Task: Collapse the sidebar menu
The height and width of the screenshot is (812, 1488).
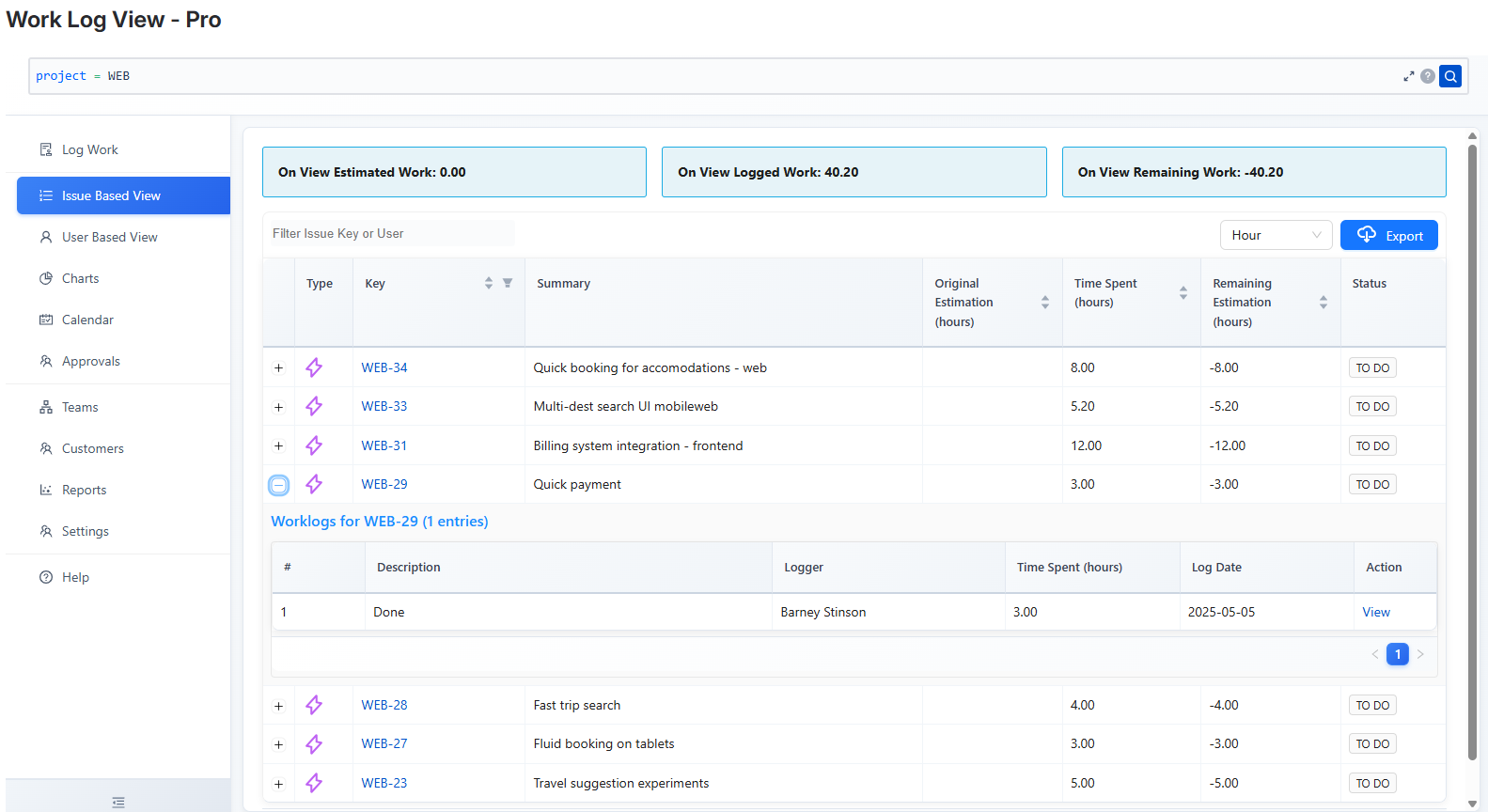Action: tap(118, 802)
